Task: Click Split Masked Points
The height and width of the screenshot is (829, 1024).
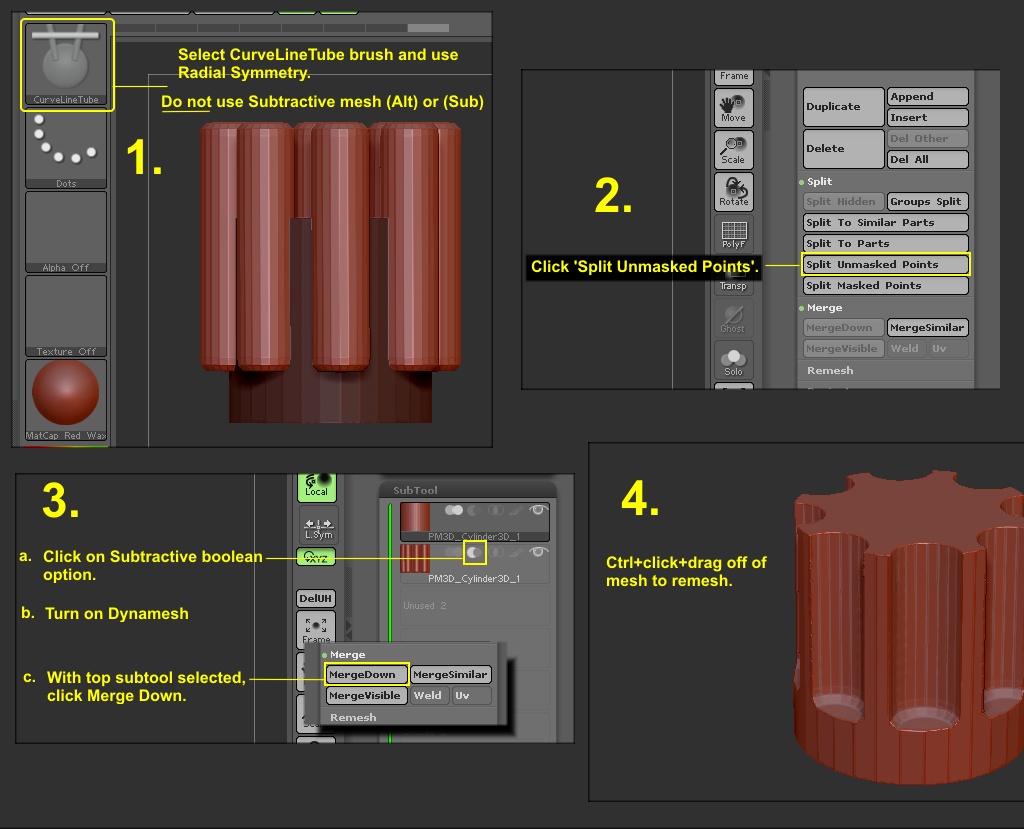Action: [x=886, y=285]
